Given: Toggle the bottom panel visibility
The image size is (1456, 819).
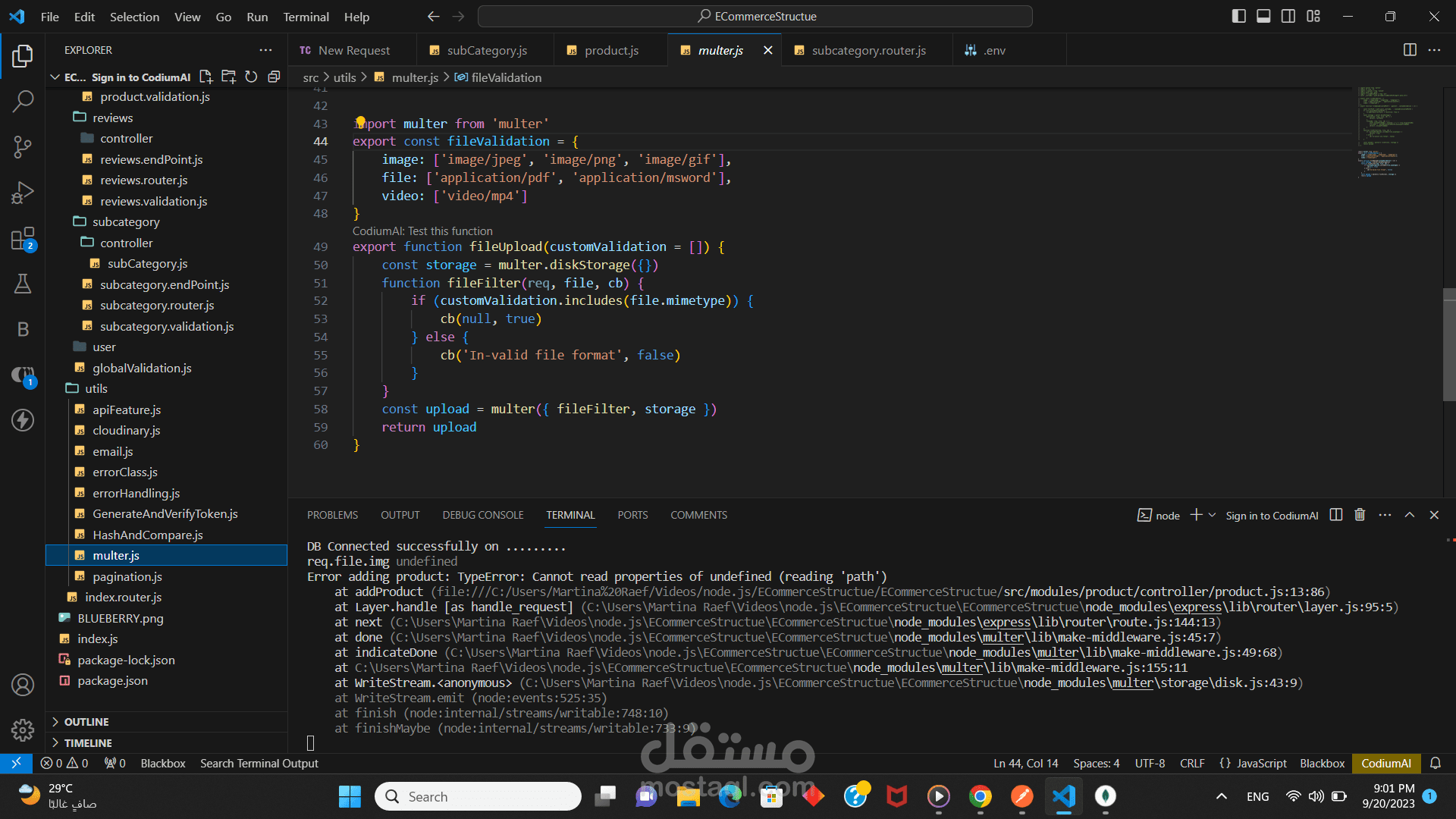Looking at the screenshot, I should [x=1263, y=15].
